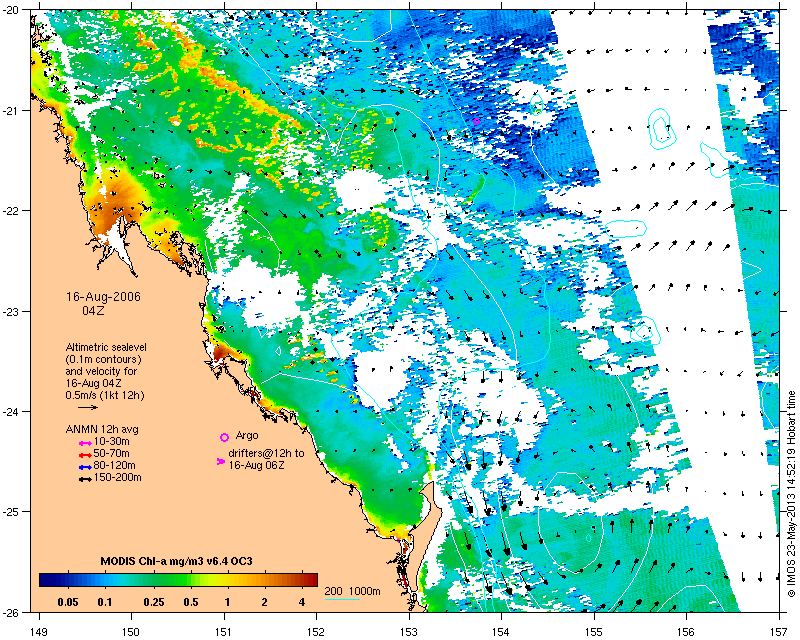Click the '153' longitude axis label

(409, 632)
